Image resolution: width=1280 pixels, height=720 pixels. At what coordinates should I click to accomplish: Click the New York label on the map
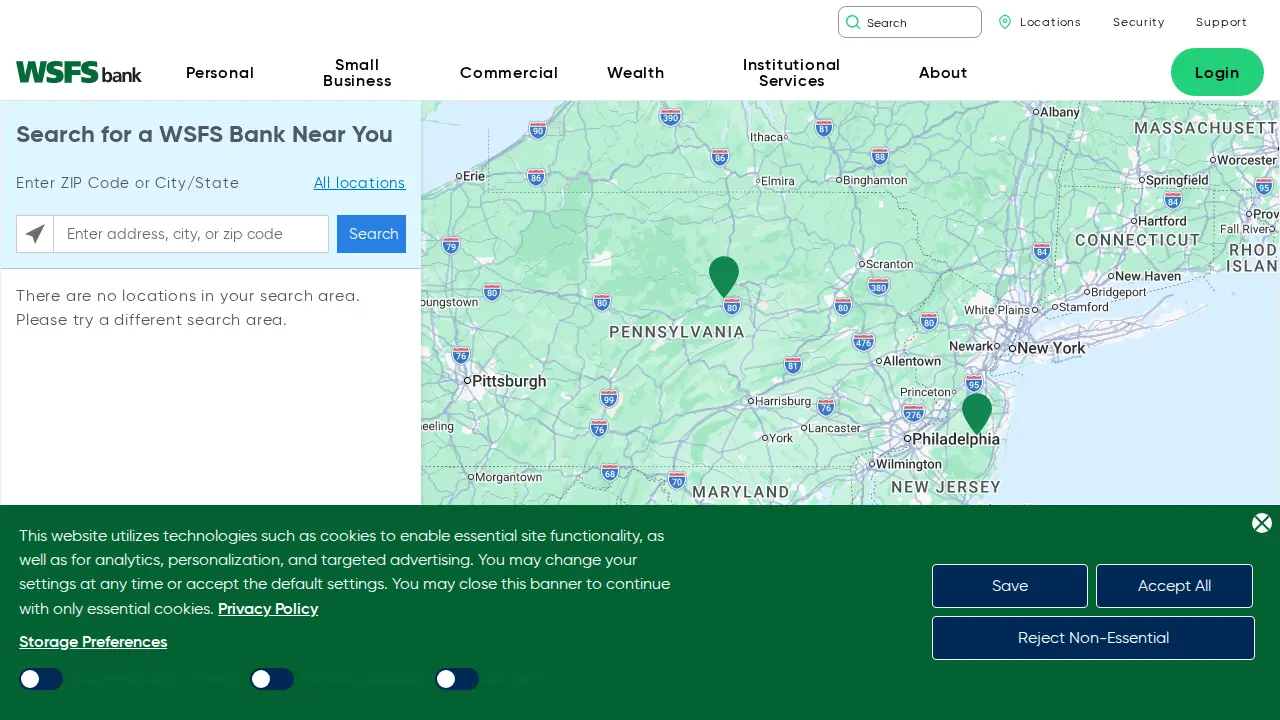[1051, 348]
